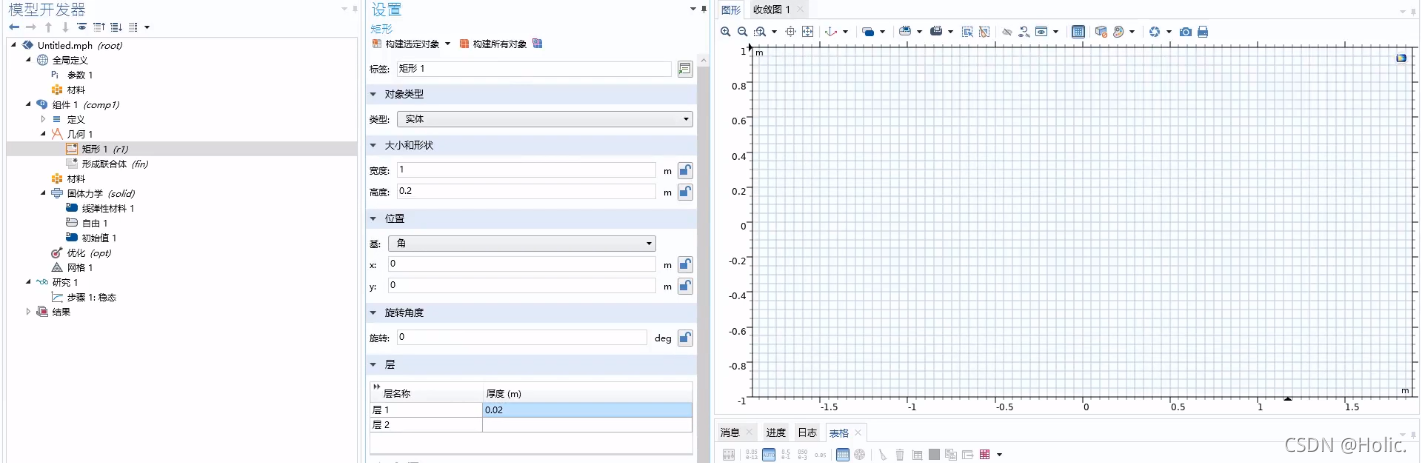1421x463 pixels.
Task: Move node up with the up arrow
Action: pyautogui.click(x=48, y=27)
